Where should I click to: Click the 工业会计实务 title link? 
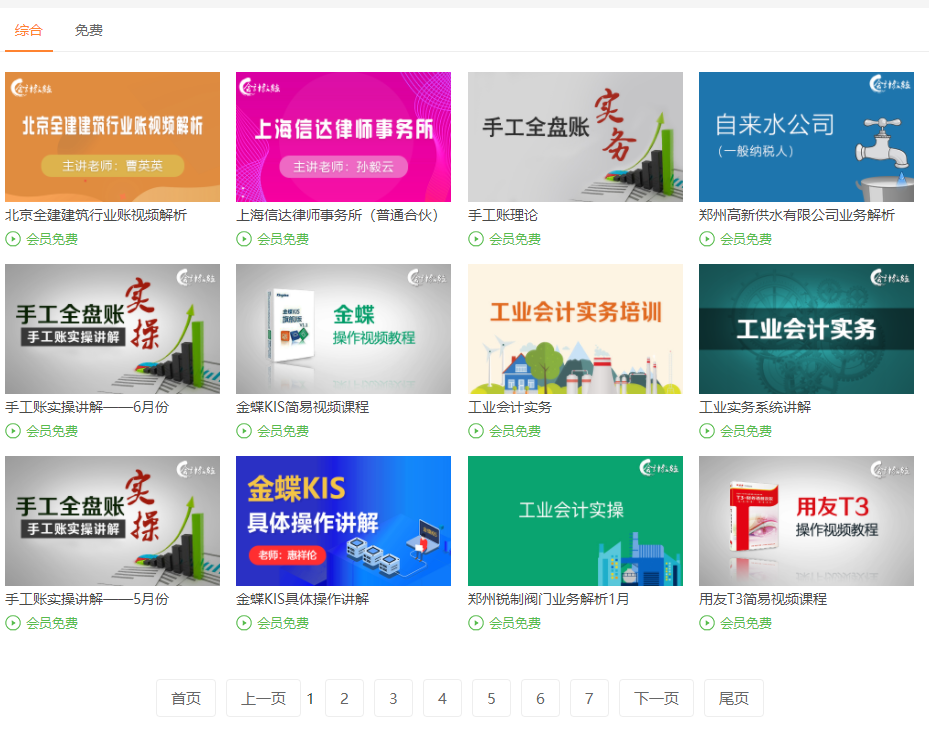click(x=510, y=407)
